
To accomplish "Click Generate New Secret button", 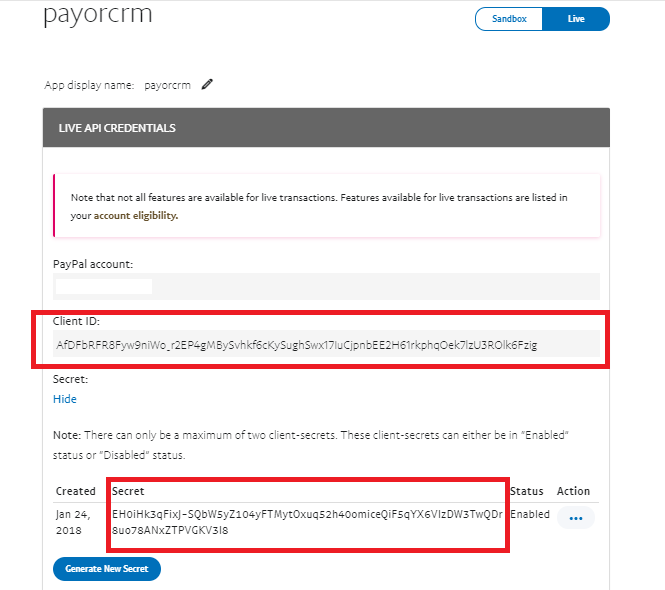I will pos(107,568).
